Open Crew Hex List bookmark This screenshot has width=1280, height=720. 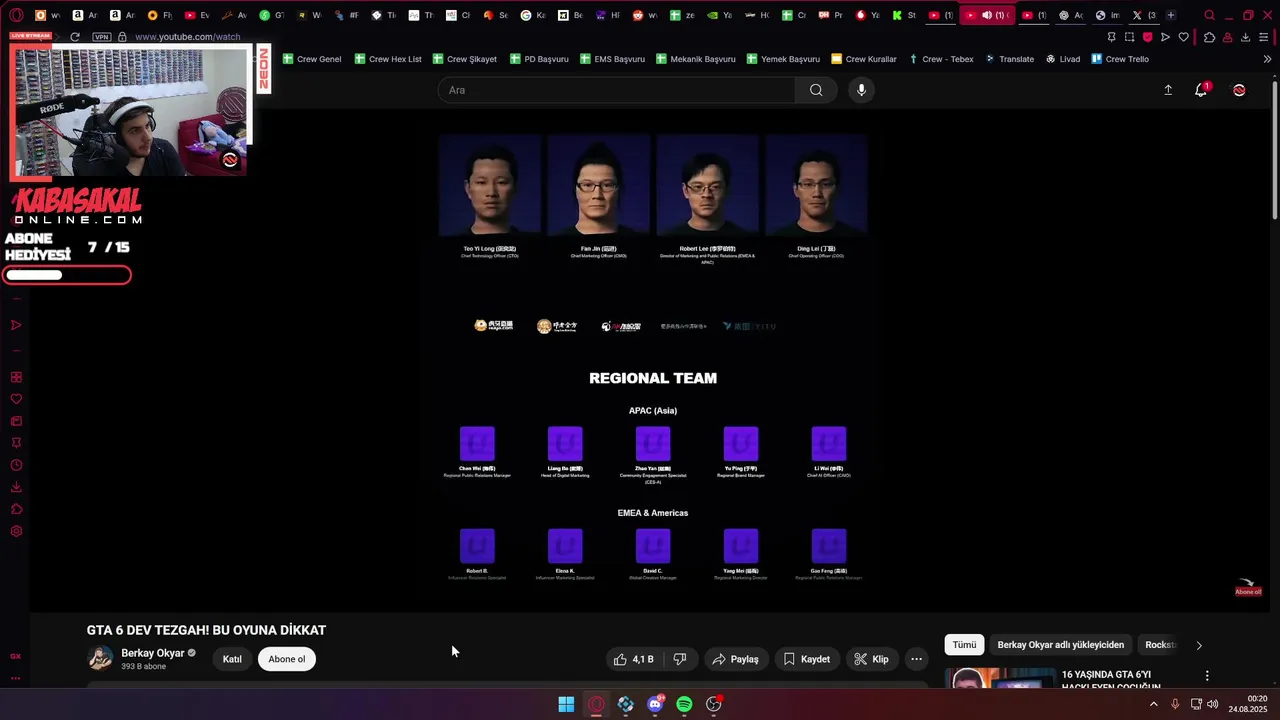388,59
